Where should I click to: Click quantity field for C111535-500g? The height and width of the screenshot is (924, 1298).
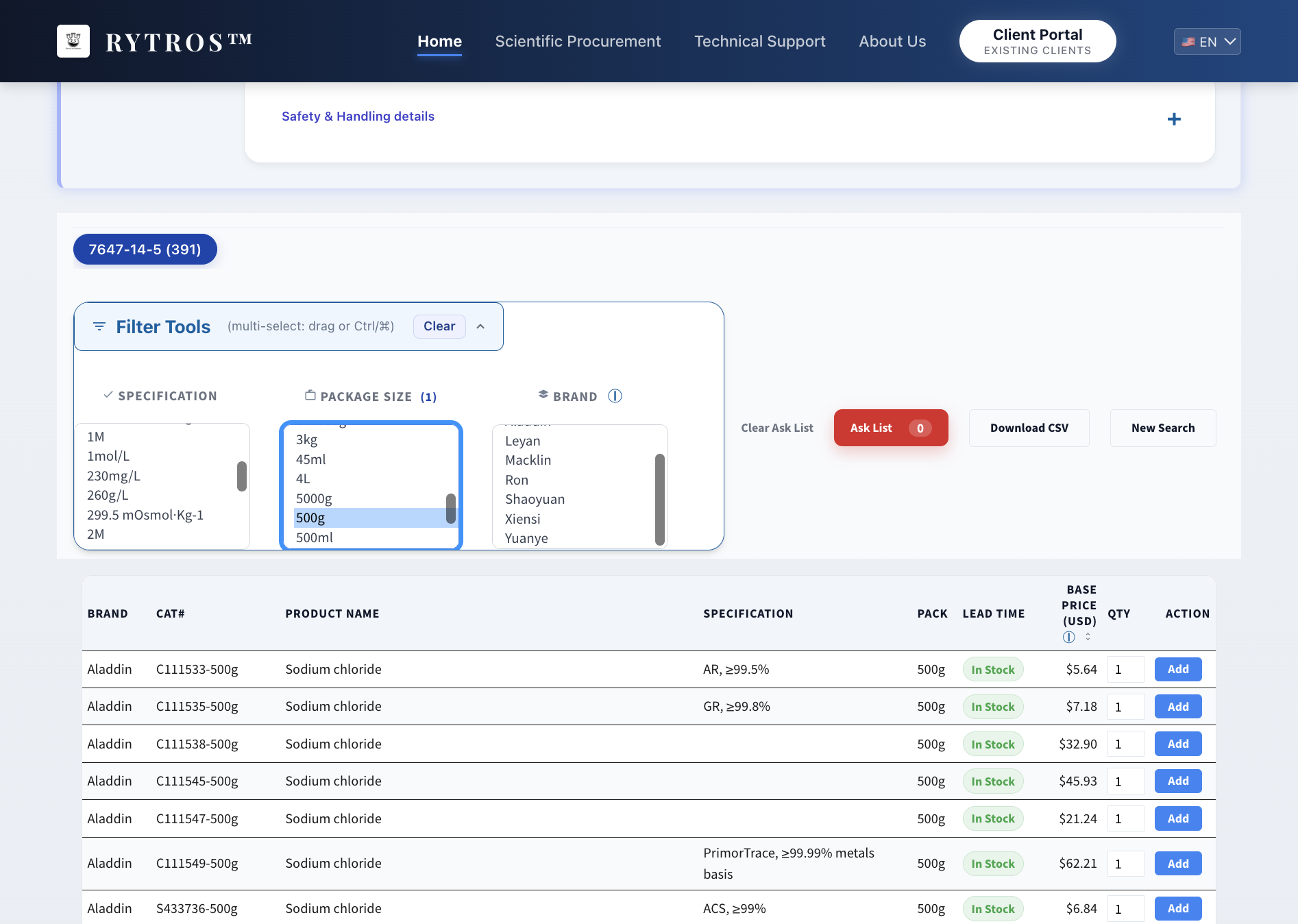pos(1125,707)
